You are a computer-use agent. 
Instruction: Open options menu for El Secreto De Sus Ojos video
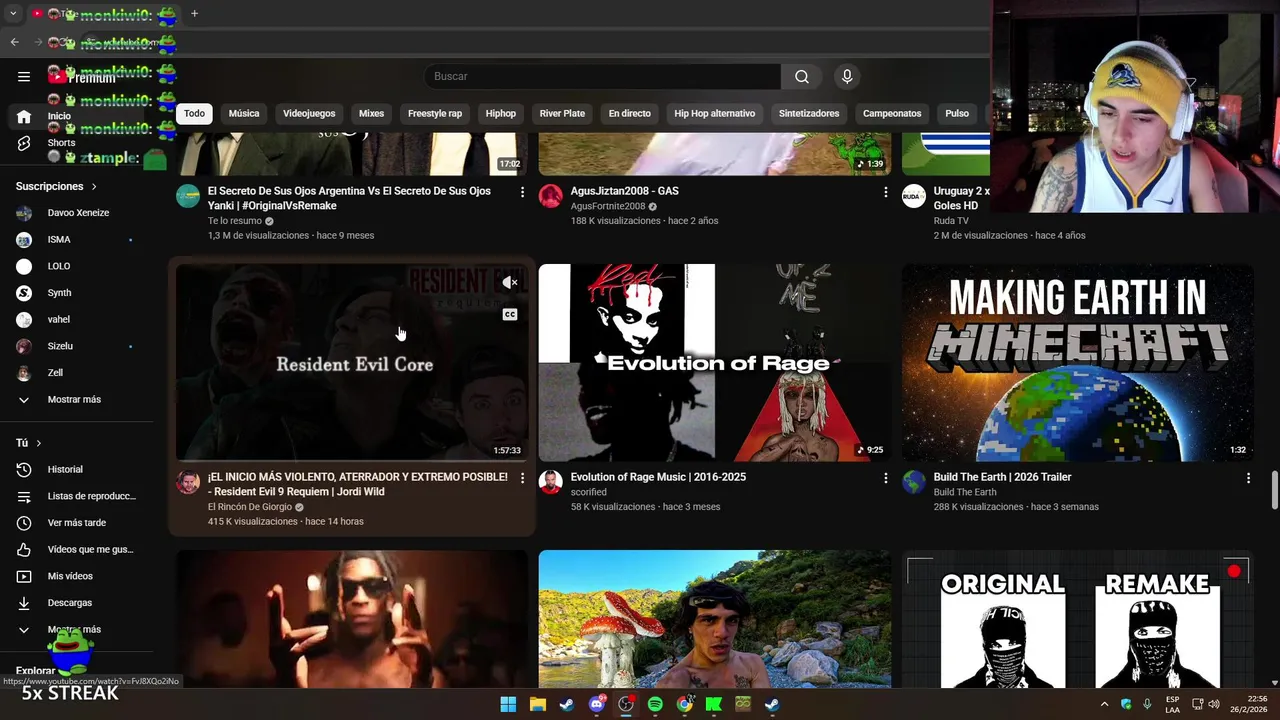click(522, 192)
